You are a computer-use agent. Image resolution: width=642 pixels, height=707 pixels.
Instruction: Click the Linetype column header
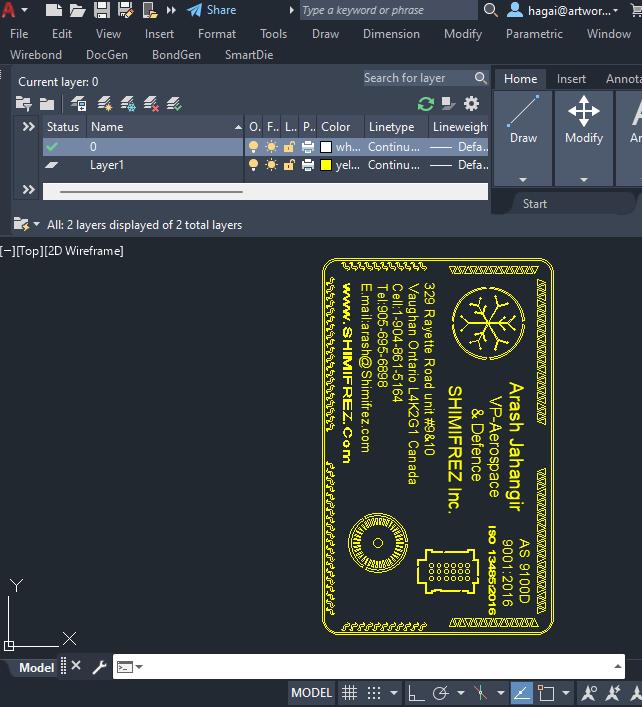[395, 127]
